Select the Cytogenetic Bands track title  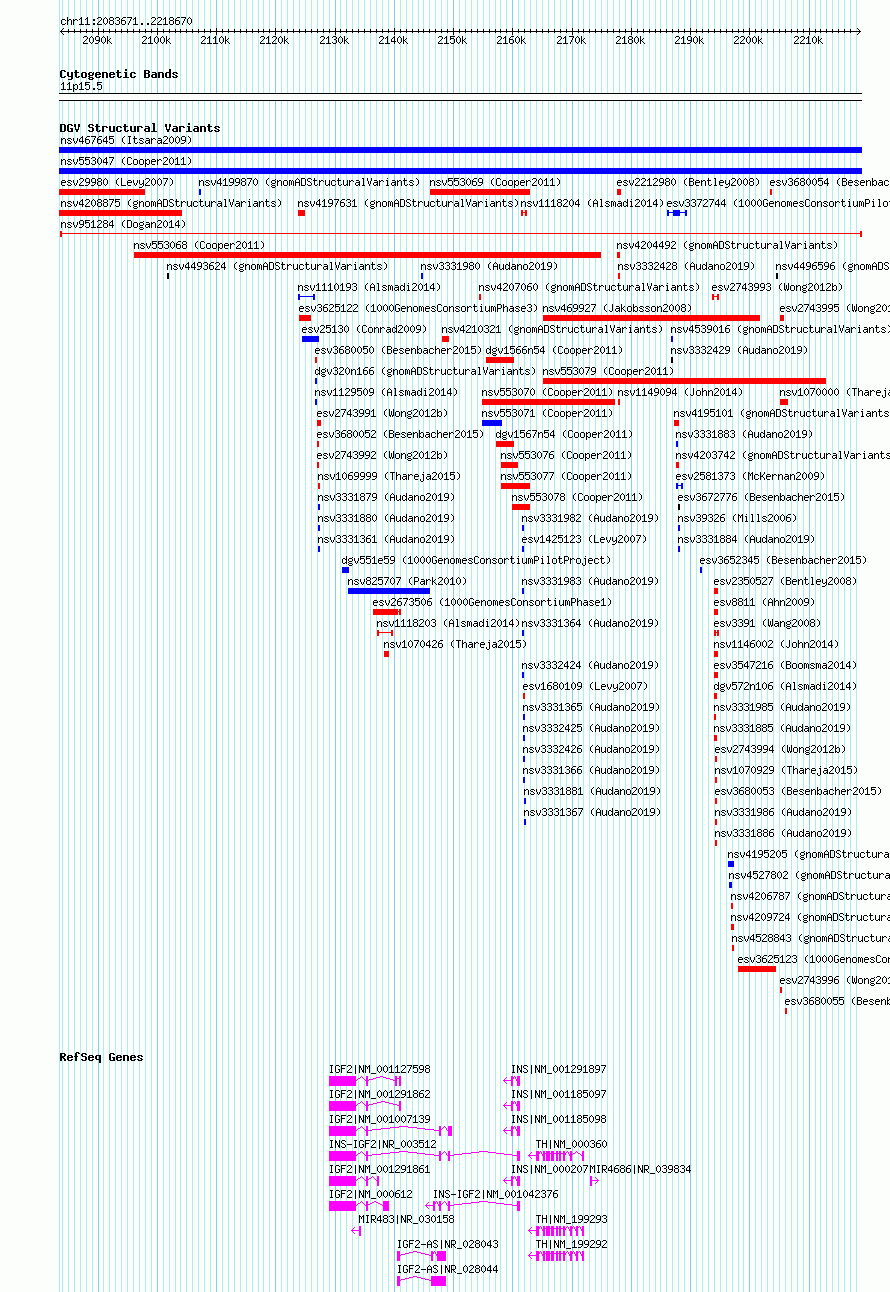click(118, 74)
